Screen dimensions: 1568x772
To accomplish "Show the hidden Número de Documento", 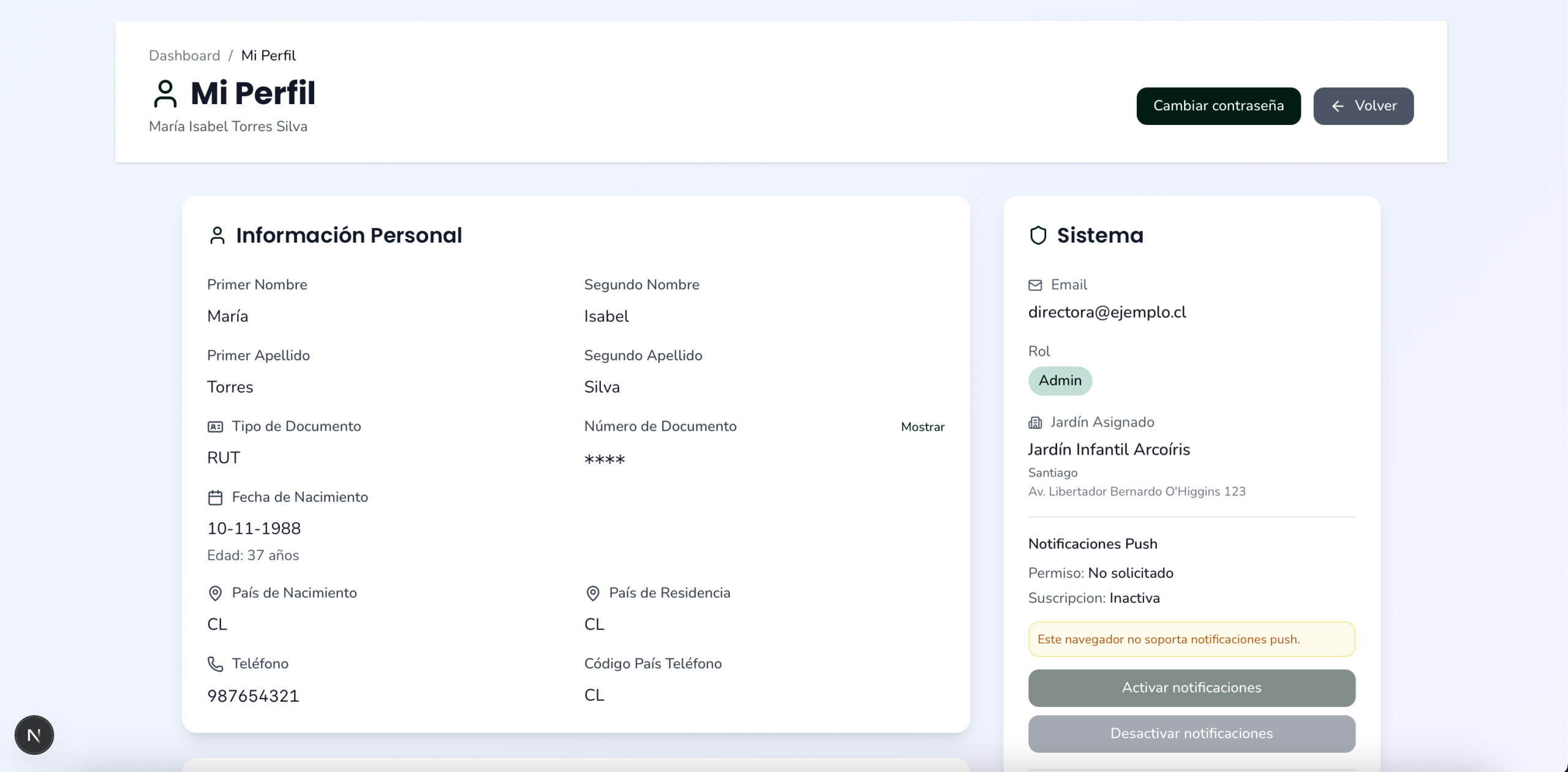I will (x=922, y=427).
